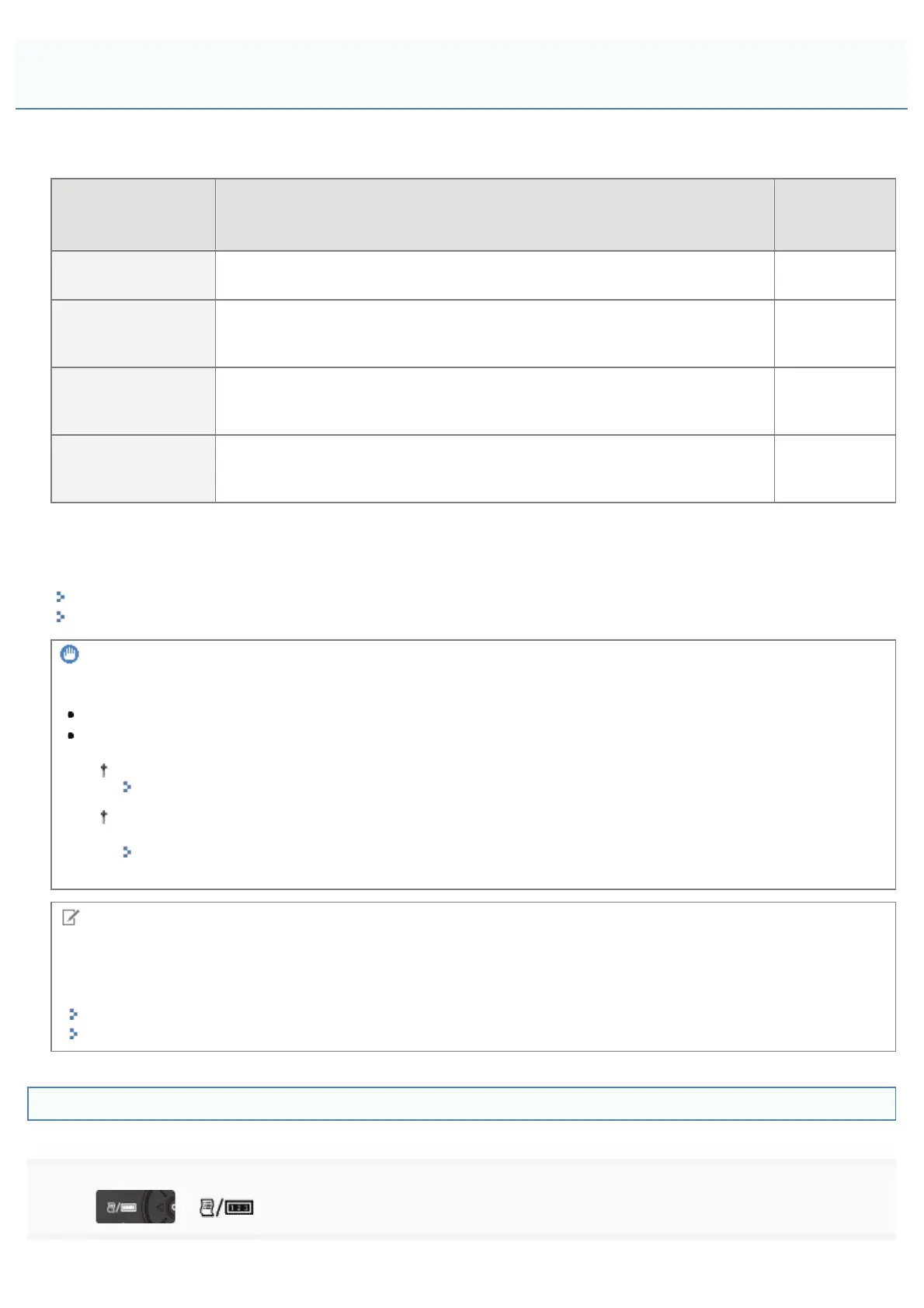Click the second round bullet in the caution box
Image resolution: width=924 pixels, height=1308 pixels.
click(x=71, y=735)
